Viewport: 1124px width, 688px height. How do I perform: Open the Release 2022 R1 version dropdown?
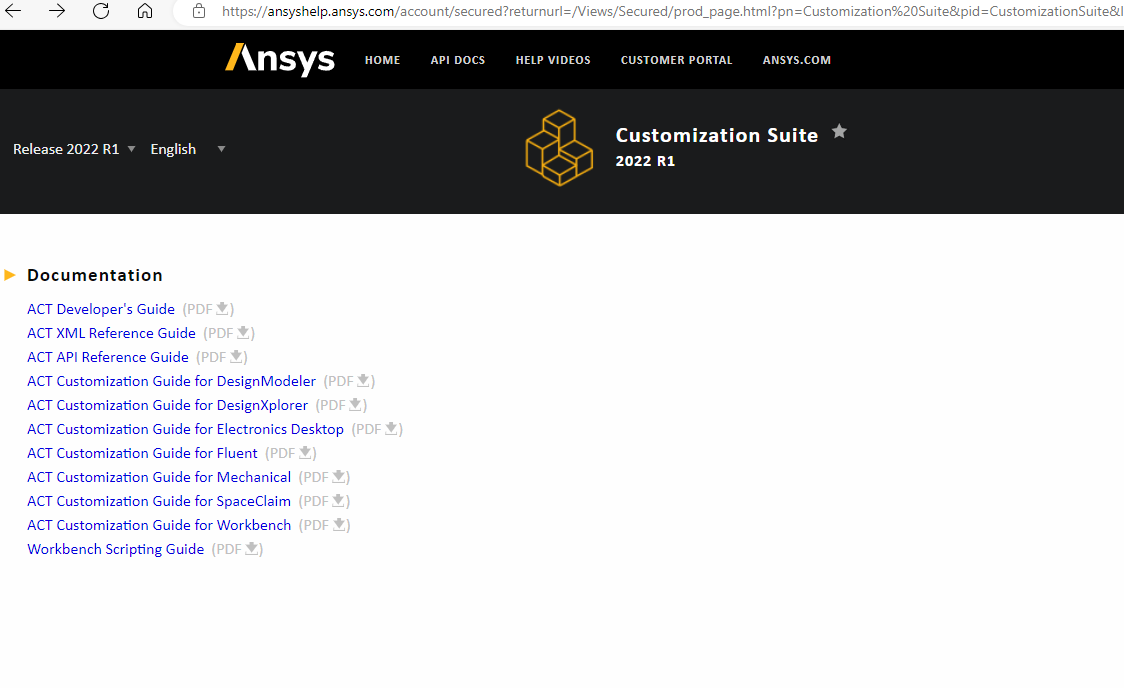coord(74,149)
